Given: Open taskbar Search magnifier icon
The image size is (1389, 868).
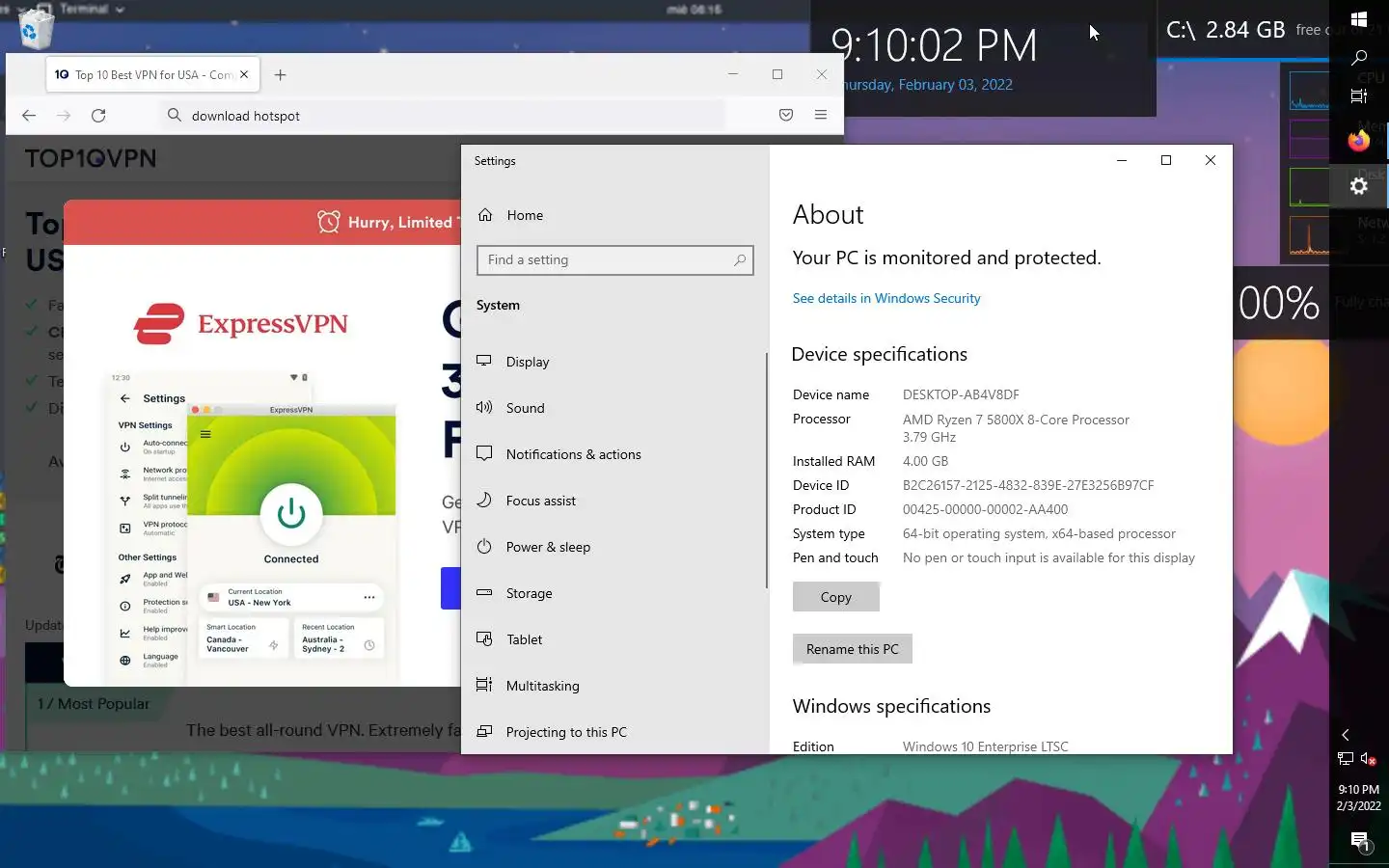Looking at the screenshot, I should tap(1359, 58).
